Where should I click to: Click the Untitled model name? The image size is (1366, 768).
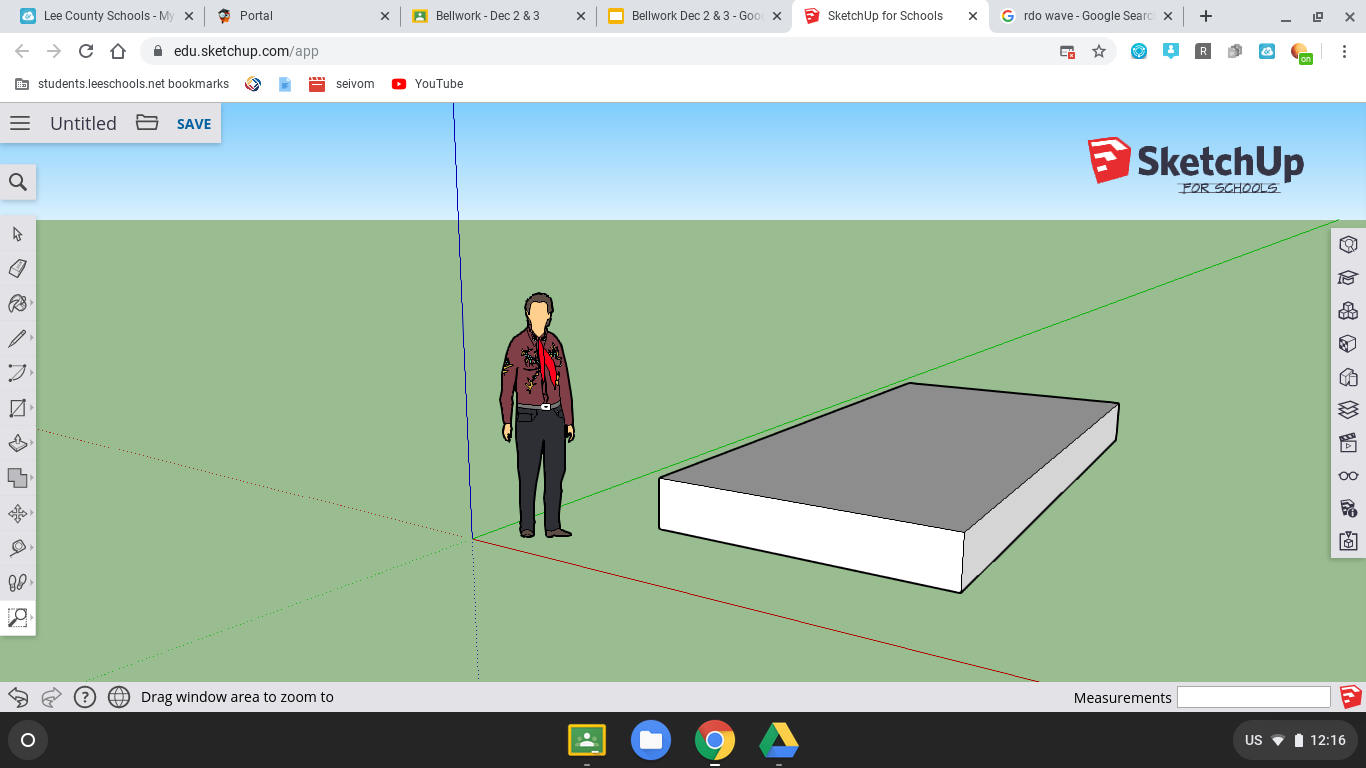tap(83, 123)
